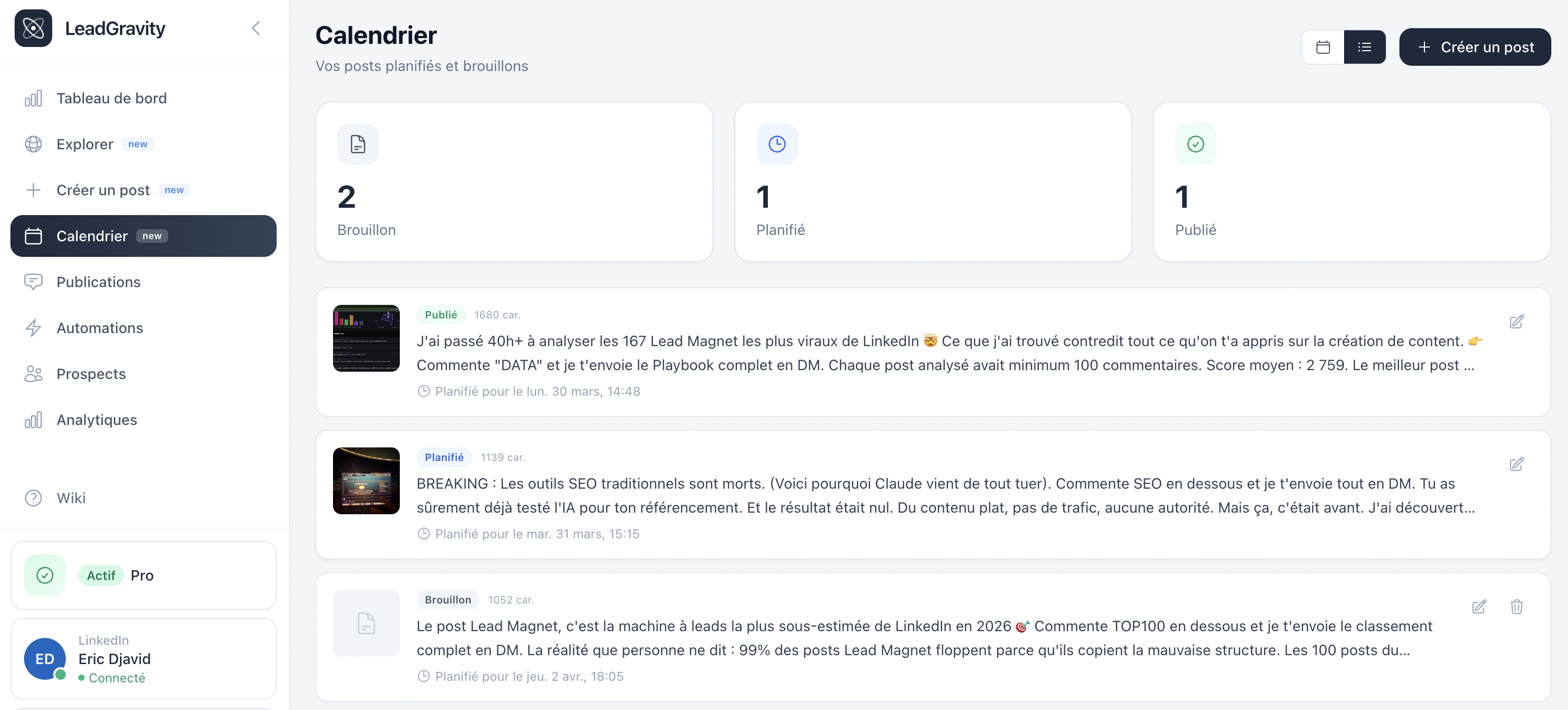Open the Wiki help icon
1568x710 pixels.
click(34, 498)
